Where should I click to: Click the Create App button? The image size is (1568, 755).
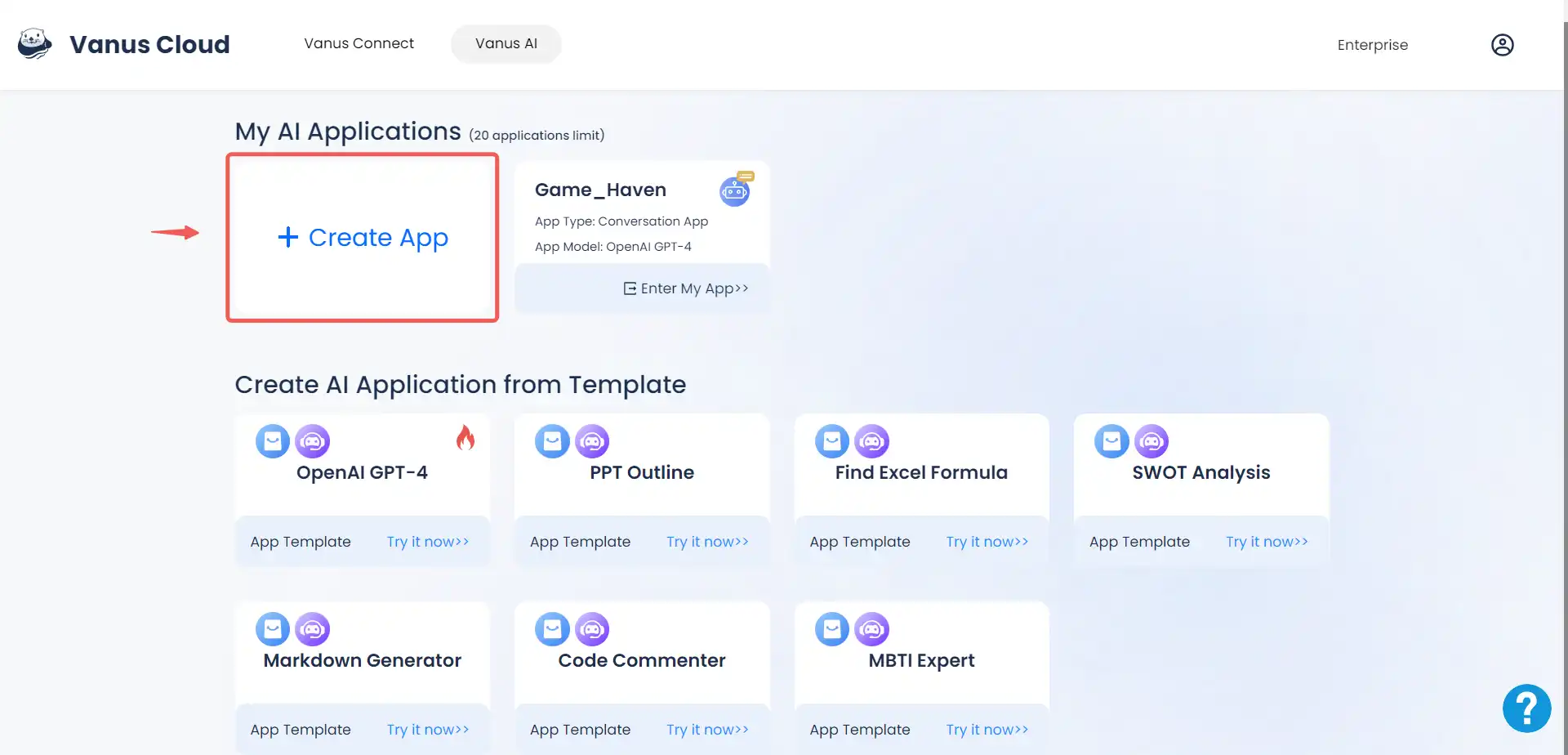[x=363, y=238]
